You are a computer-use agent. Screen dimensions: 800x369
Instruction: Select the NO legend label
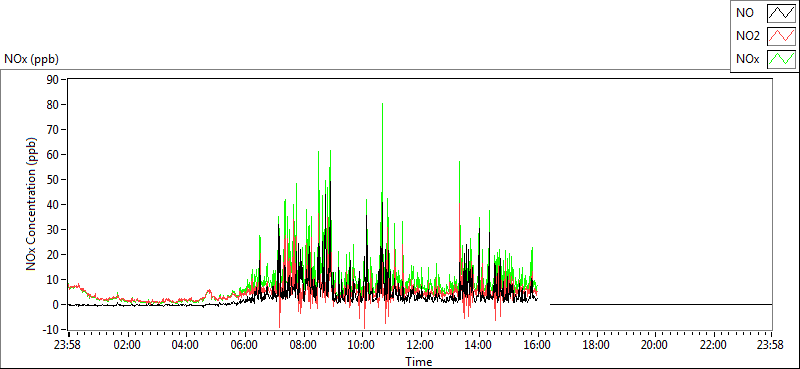(745, 13)
